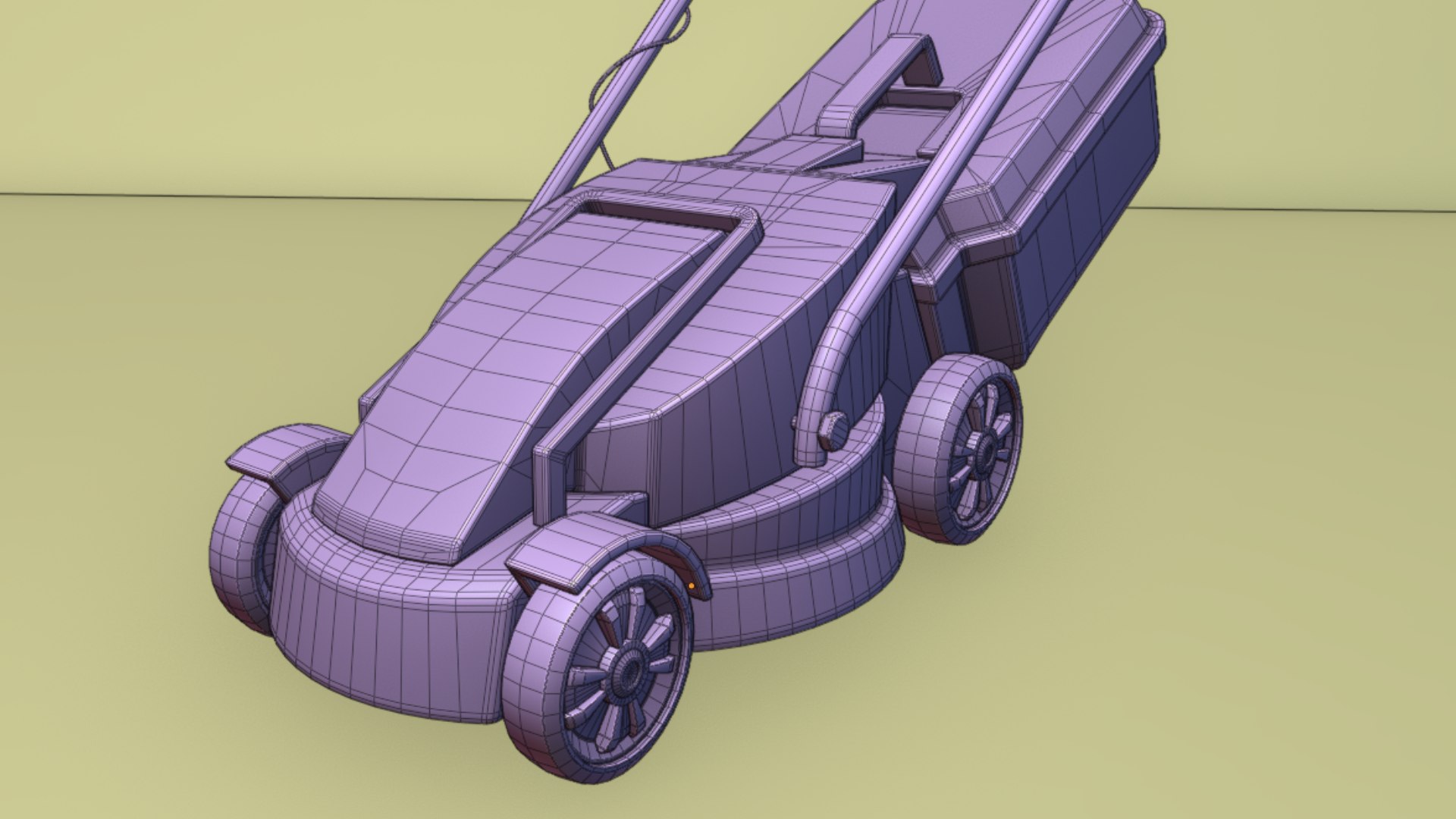Click the orange origin dot near the wheel fender
The width and height of the screenshot is (1456, 819).
tap(691, 585)
